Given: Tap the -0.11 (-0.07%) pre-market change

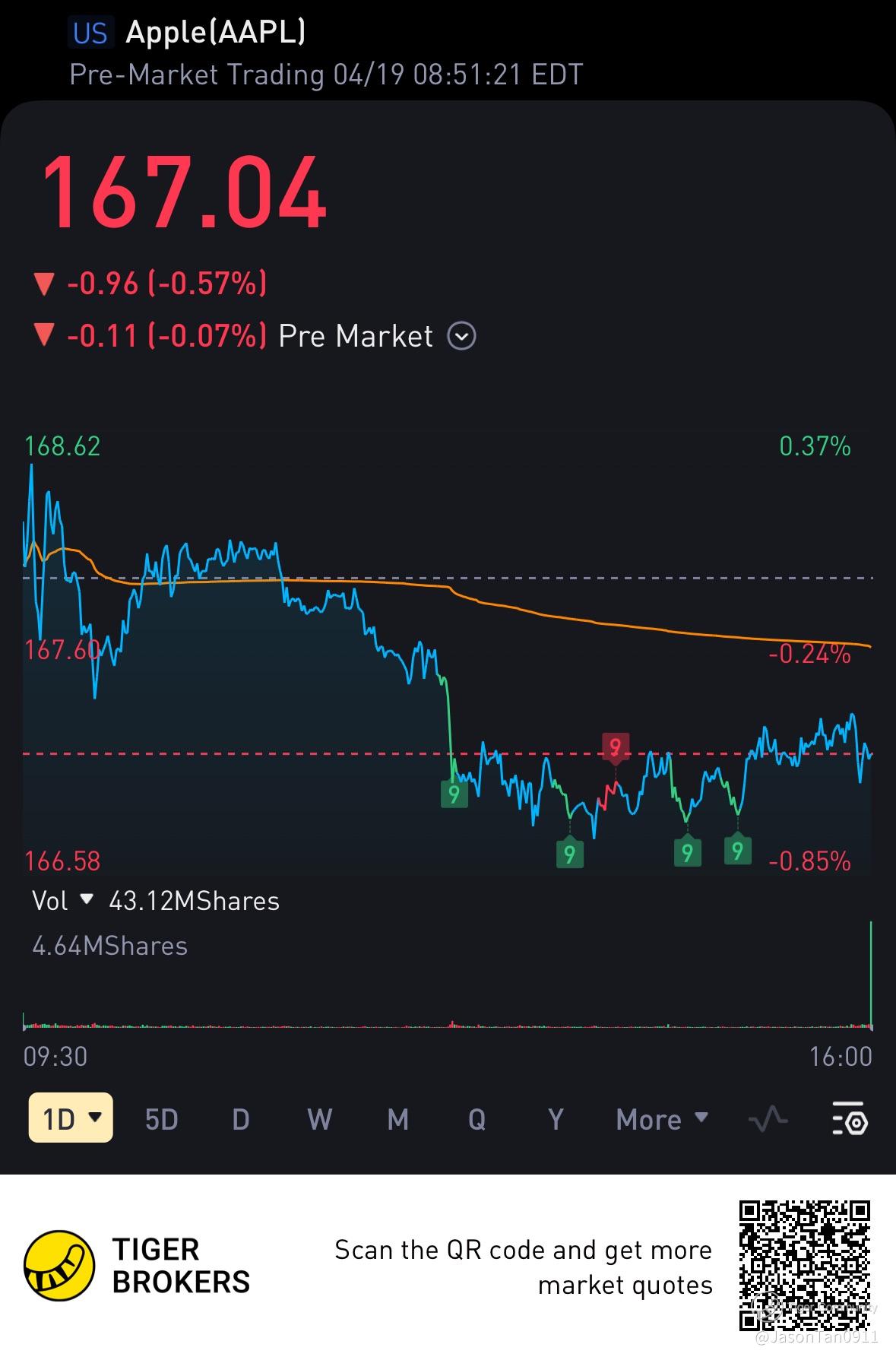Looking at the screenshot, I should pyautogui.click(x=167, y=335).
